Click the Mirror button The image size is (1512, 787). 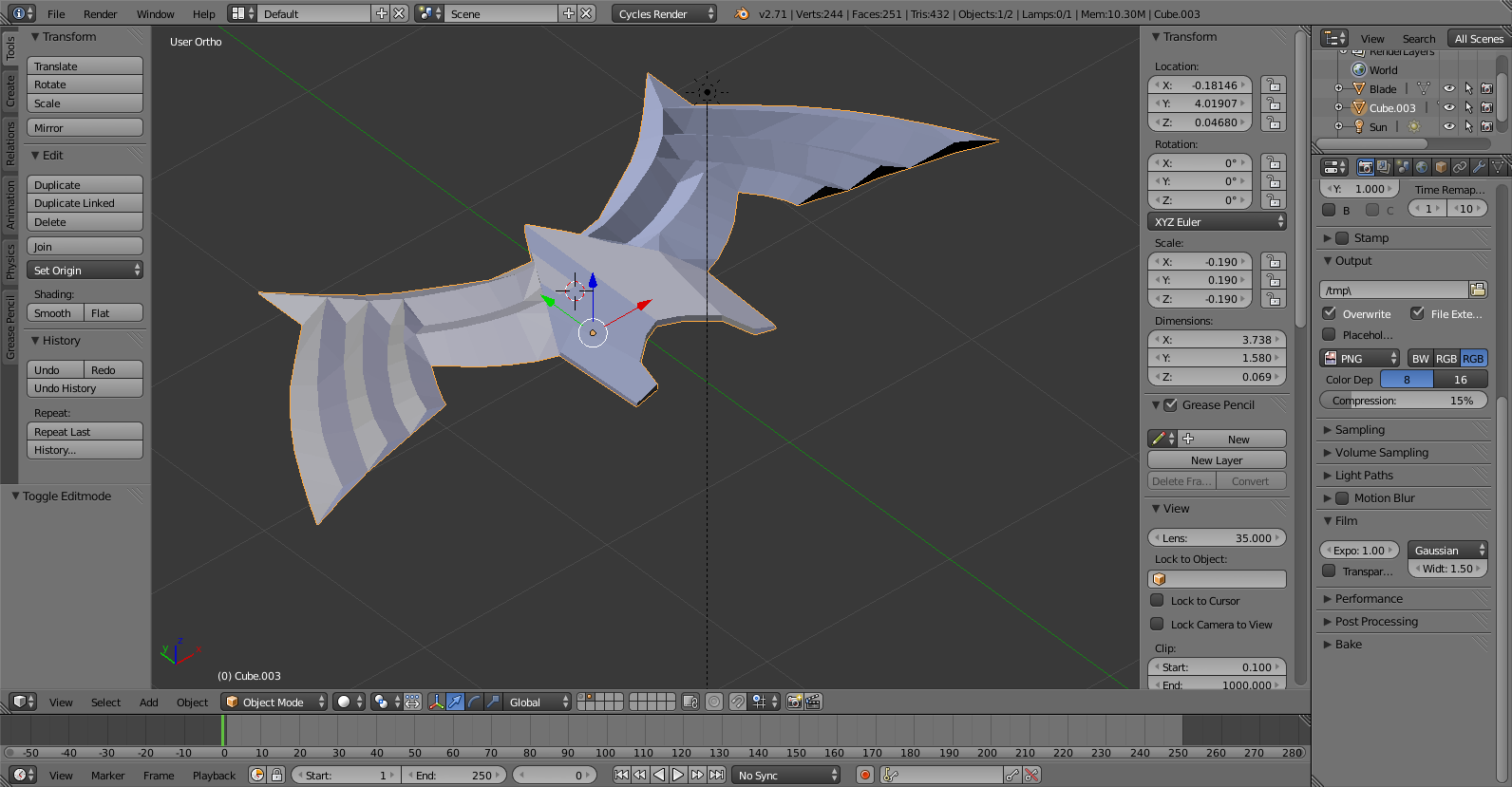(85, 128)
